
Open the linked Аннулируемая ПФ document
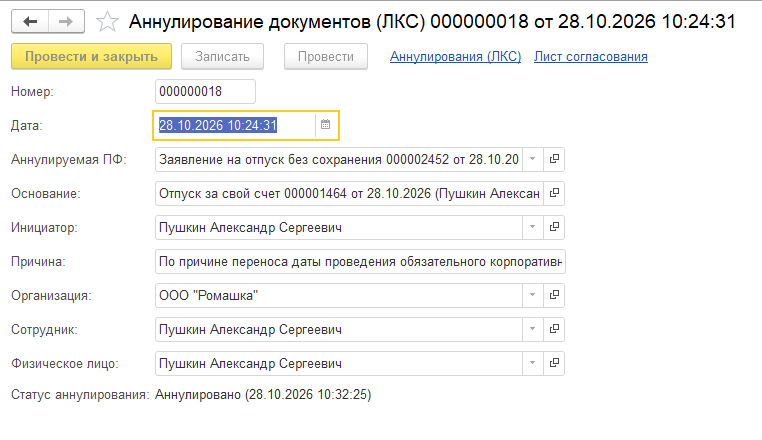point(554,159)
